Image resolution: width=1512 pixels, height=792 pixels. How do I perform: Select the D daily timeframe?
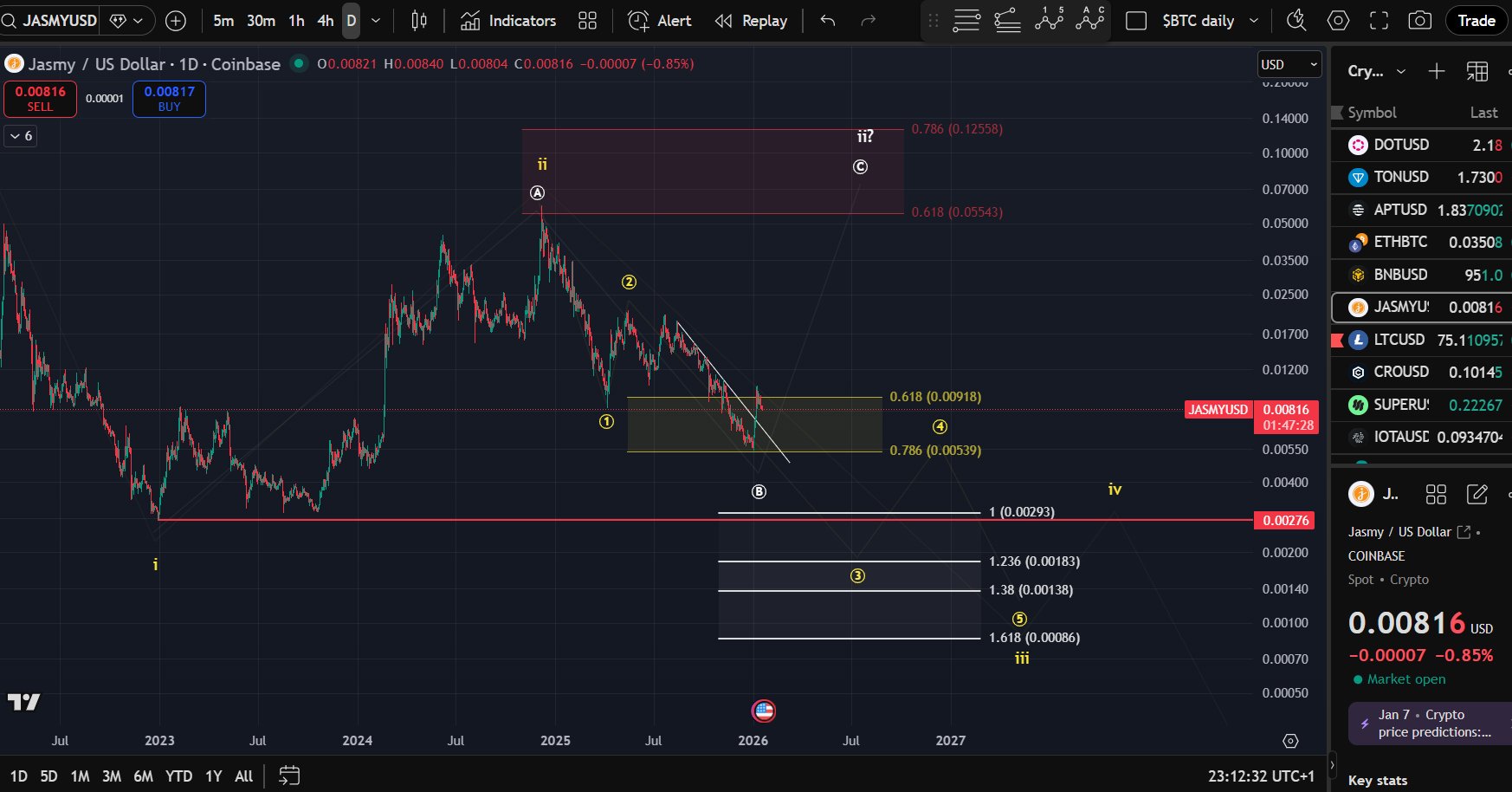(351, 21)
